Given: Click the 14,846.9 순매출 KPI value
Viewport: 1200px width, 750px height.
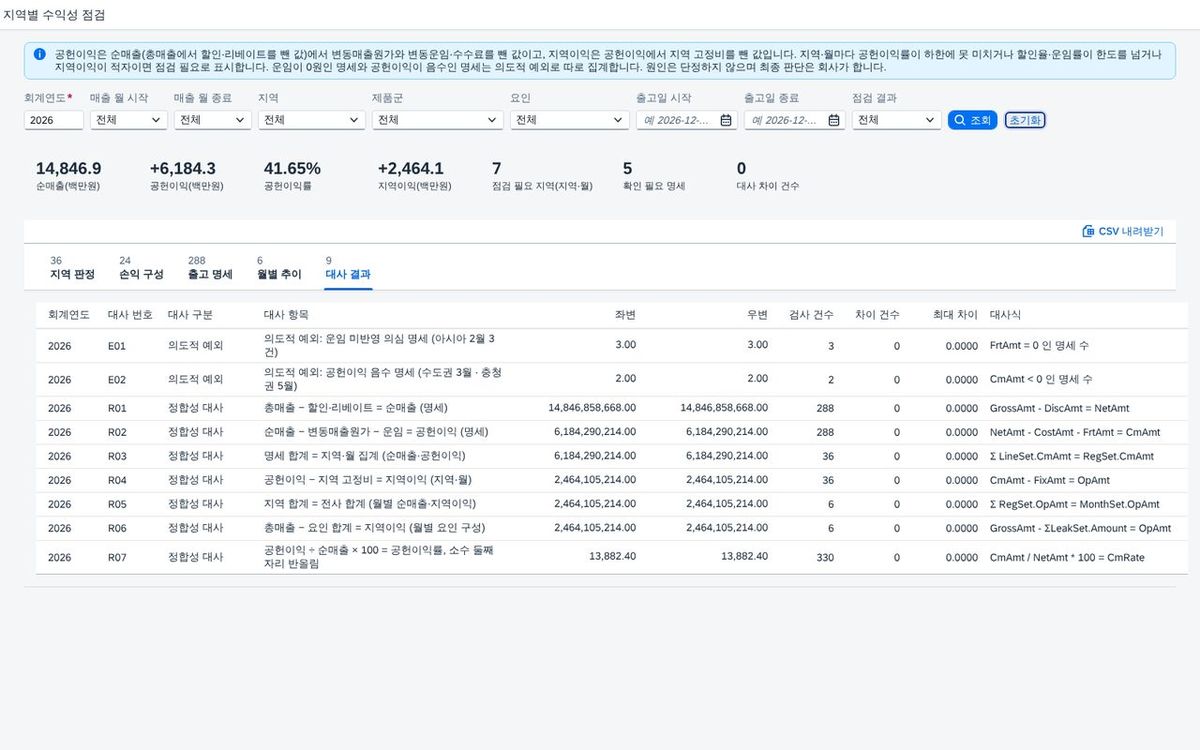Looking at the screenshot, I should [x=68, y=168].
